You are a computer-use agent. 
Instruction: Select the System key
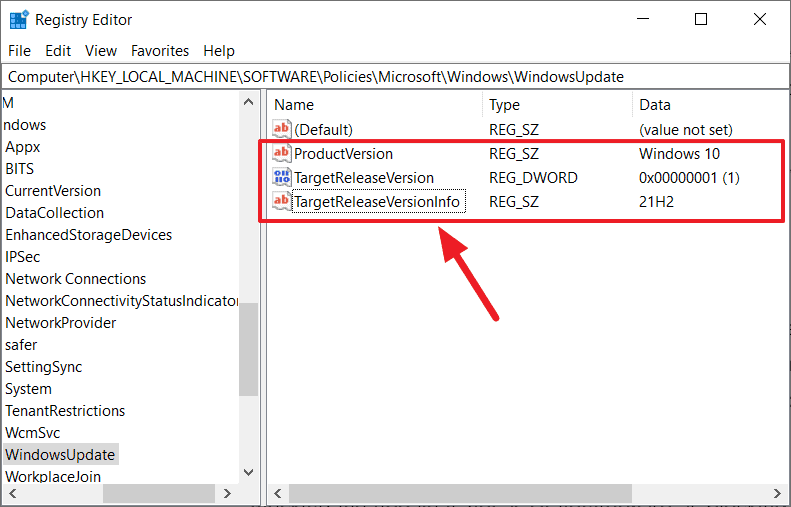(x=28, y=389)
